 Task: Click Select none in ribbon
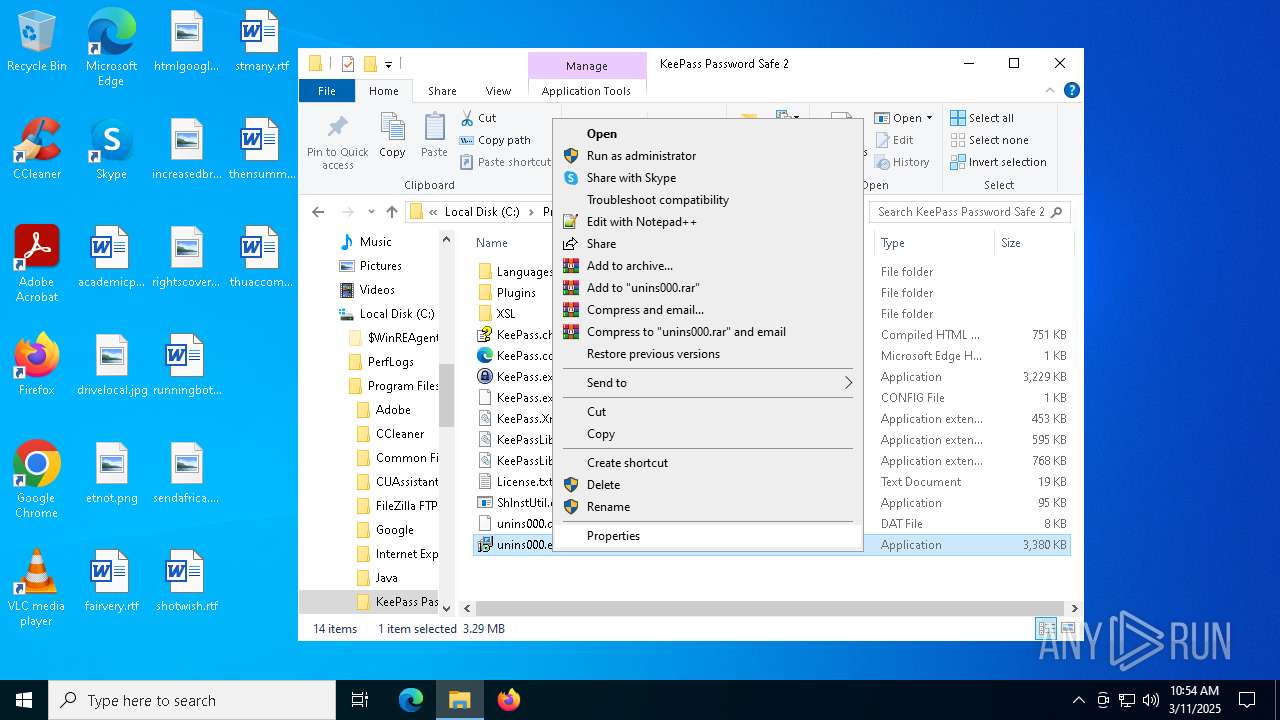(x=989, y=140)
